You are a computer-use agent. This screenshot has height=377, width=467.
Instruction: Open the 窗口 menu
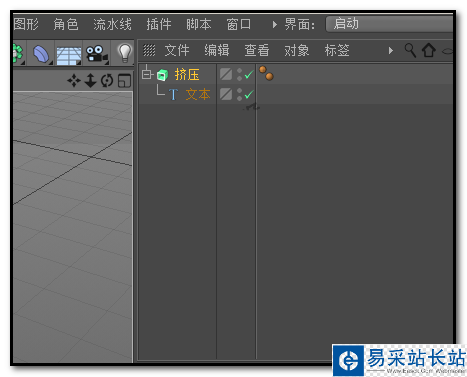[x=239, y=24]
